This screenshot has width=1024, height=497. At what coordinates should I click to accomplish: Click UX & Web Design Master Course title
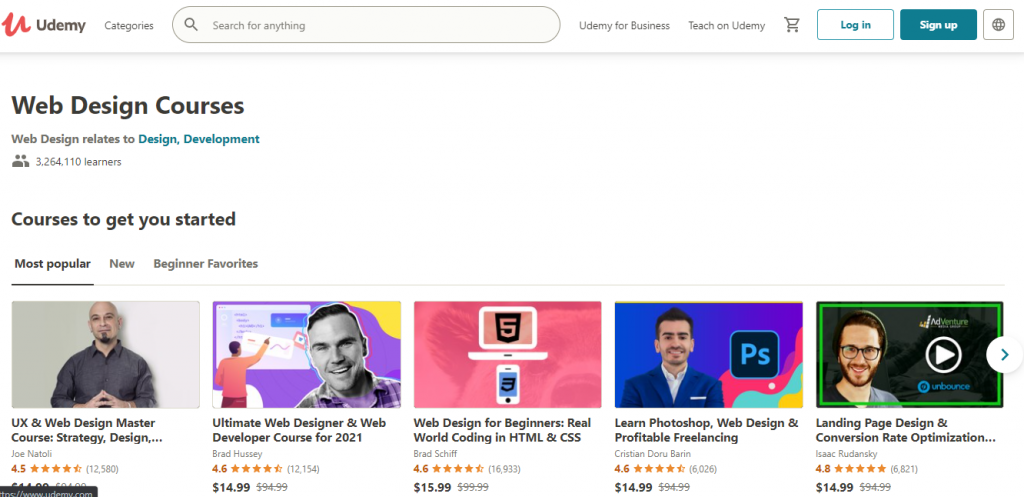coord(87,430)
